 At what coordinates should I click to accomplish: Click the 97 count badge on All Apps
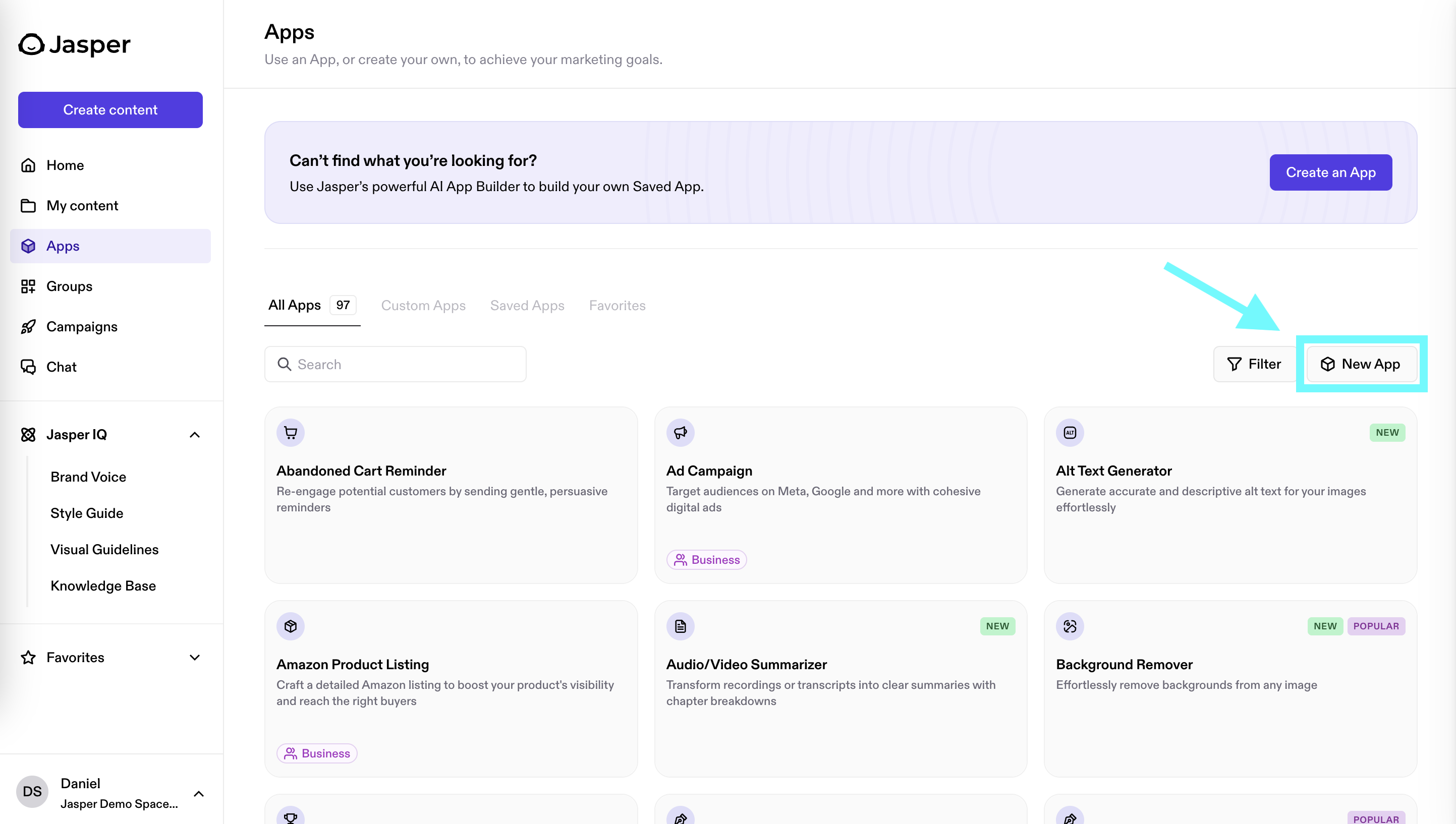(343, 305)
